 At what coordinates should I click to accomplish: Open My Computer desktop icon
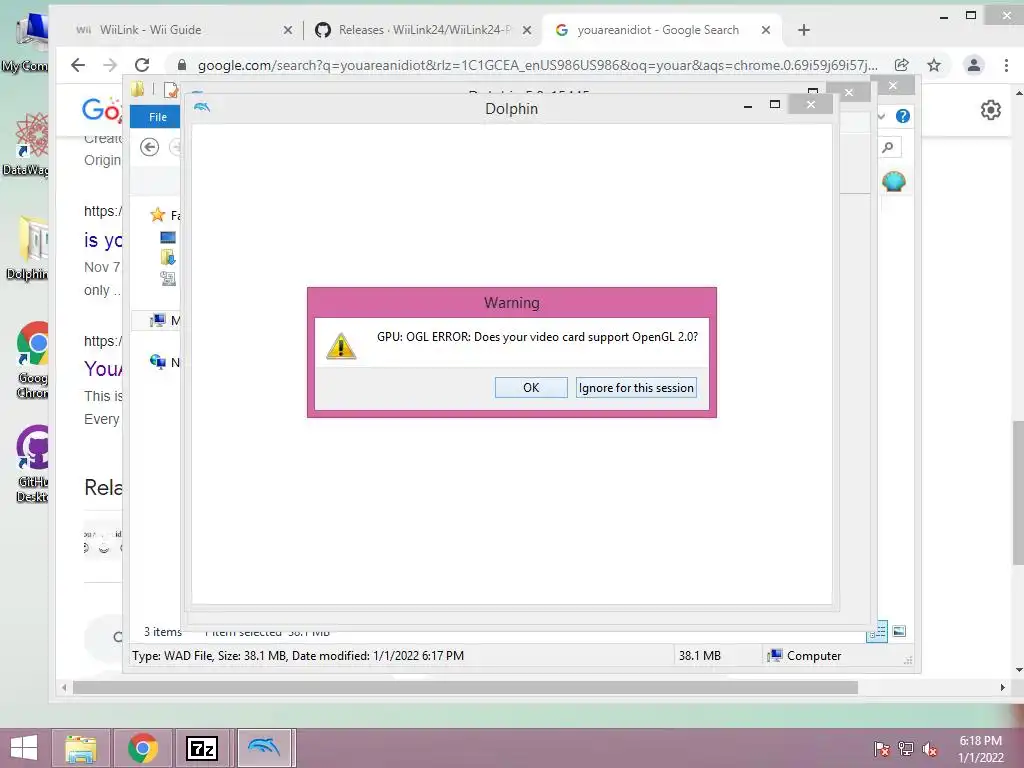coord(25,41)
